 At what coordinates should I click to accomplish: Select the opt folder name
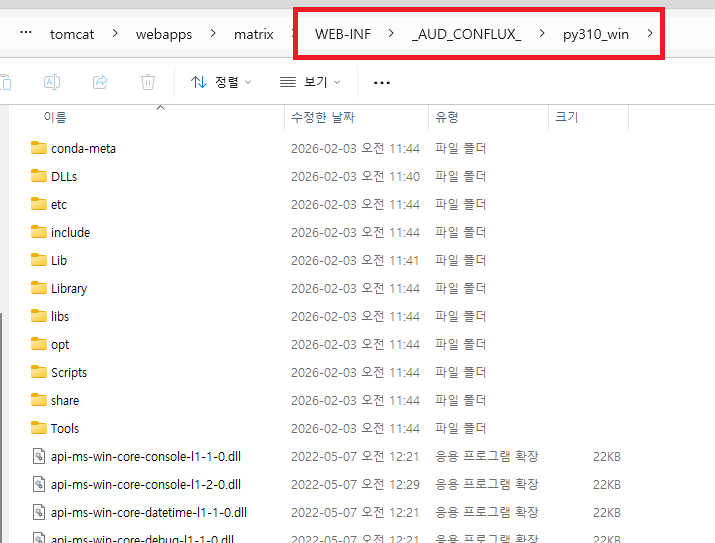(x=60, y=345)
